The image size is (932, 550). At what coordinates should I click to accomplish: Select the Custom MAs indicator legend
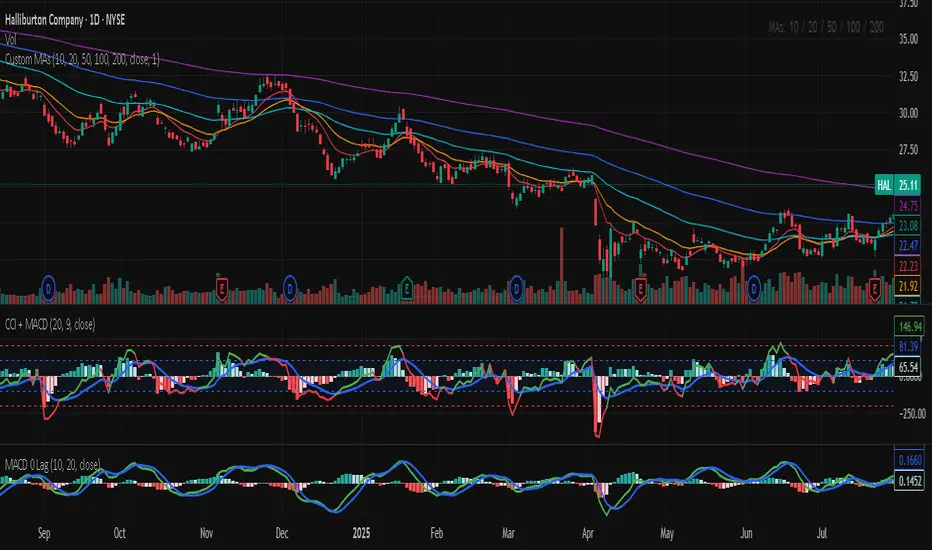pos(82,59)
